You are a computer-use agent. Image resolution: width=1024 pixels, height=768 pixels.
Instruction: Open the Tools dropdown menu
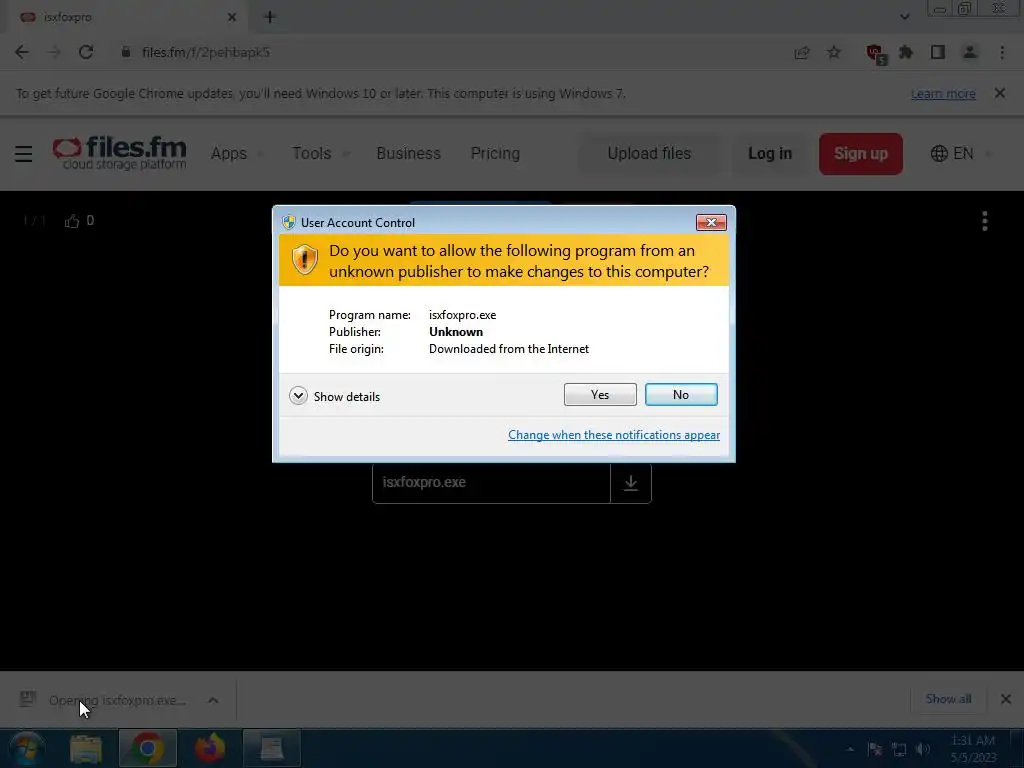pyautogui.click(x=320, y=153)
